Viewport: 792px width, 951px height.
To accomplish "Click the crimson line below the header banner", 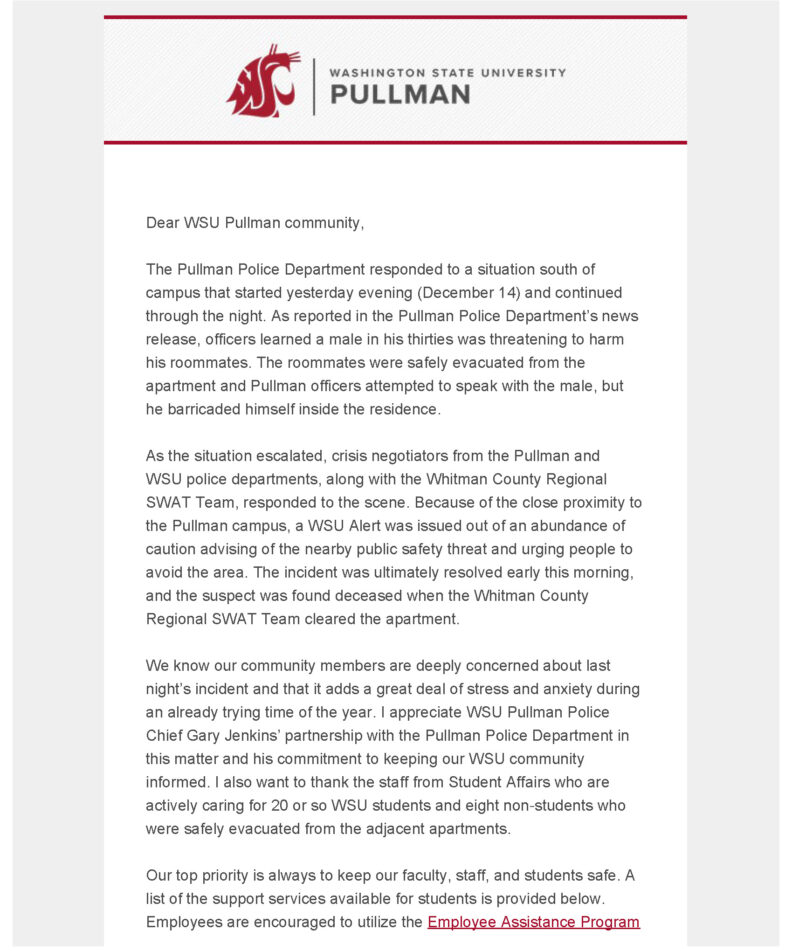I will click(395, 143).
